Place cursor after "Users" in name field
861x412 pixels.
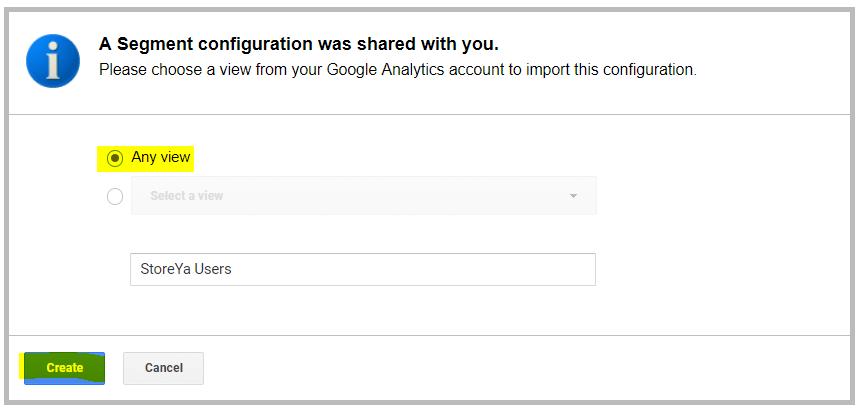233,269
